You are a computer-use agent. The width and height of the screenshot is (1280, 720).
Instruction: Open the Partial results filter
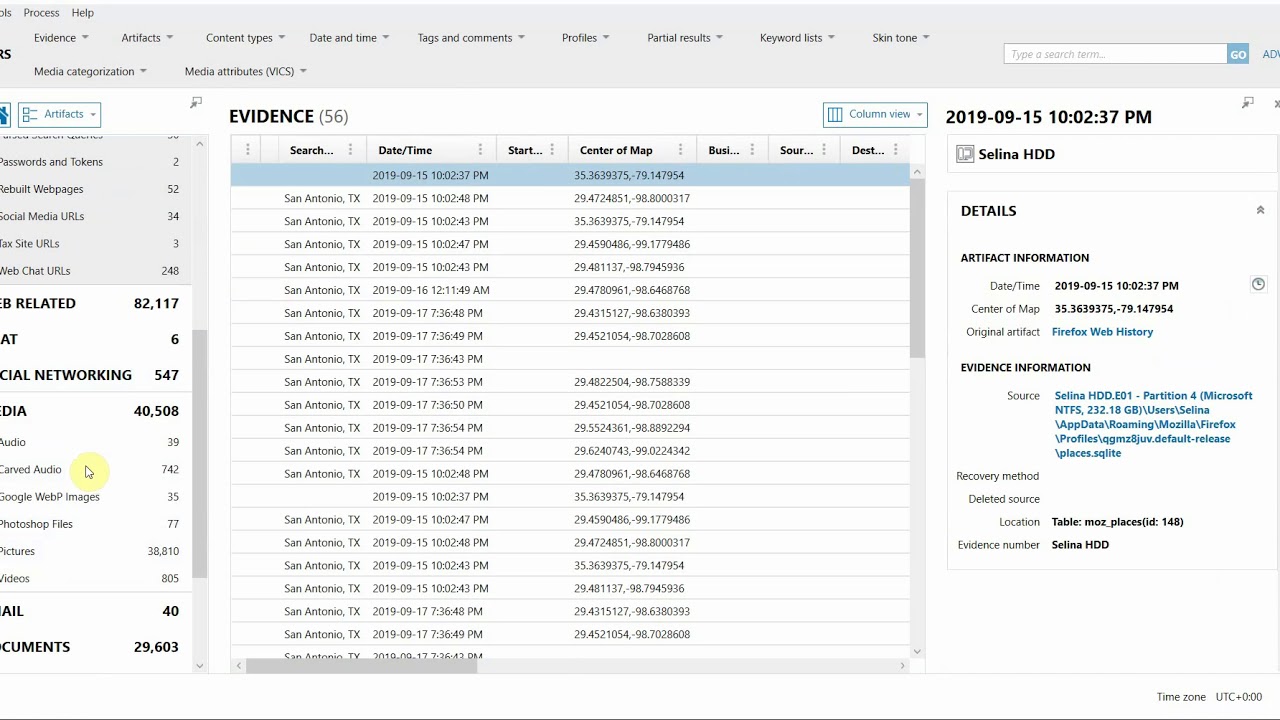pos(685,38)
